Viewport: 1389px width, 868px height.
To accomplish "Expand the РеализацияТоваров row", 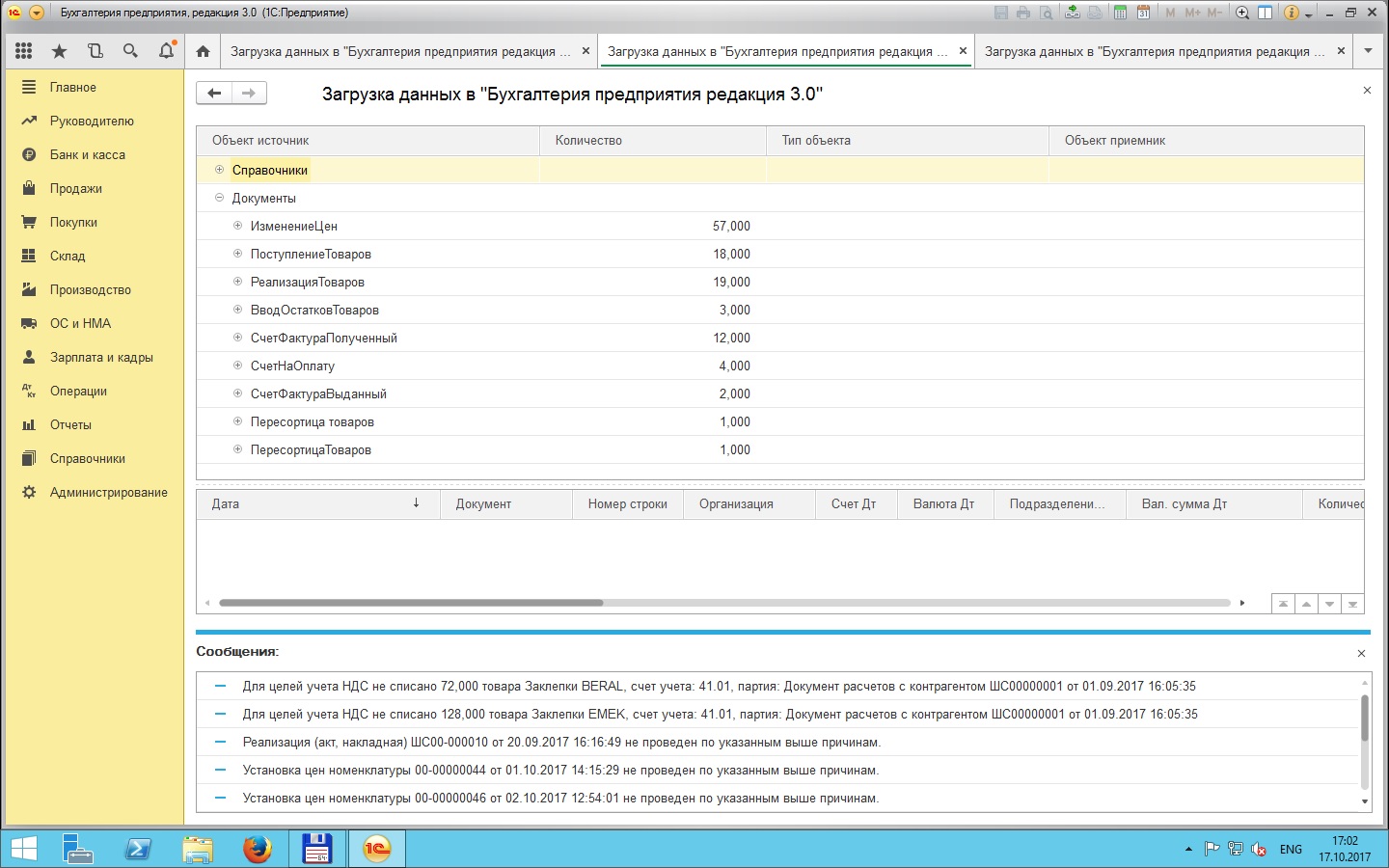I will click(x=237, y=282).
